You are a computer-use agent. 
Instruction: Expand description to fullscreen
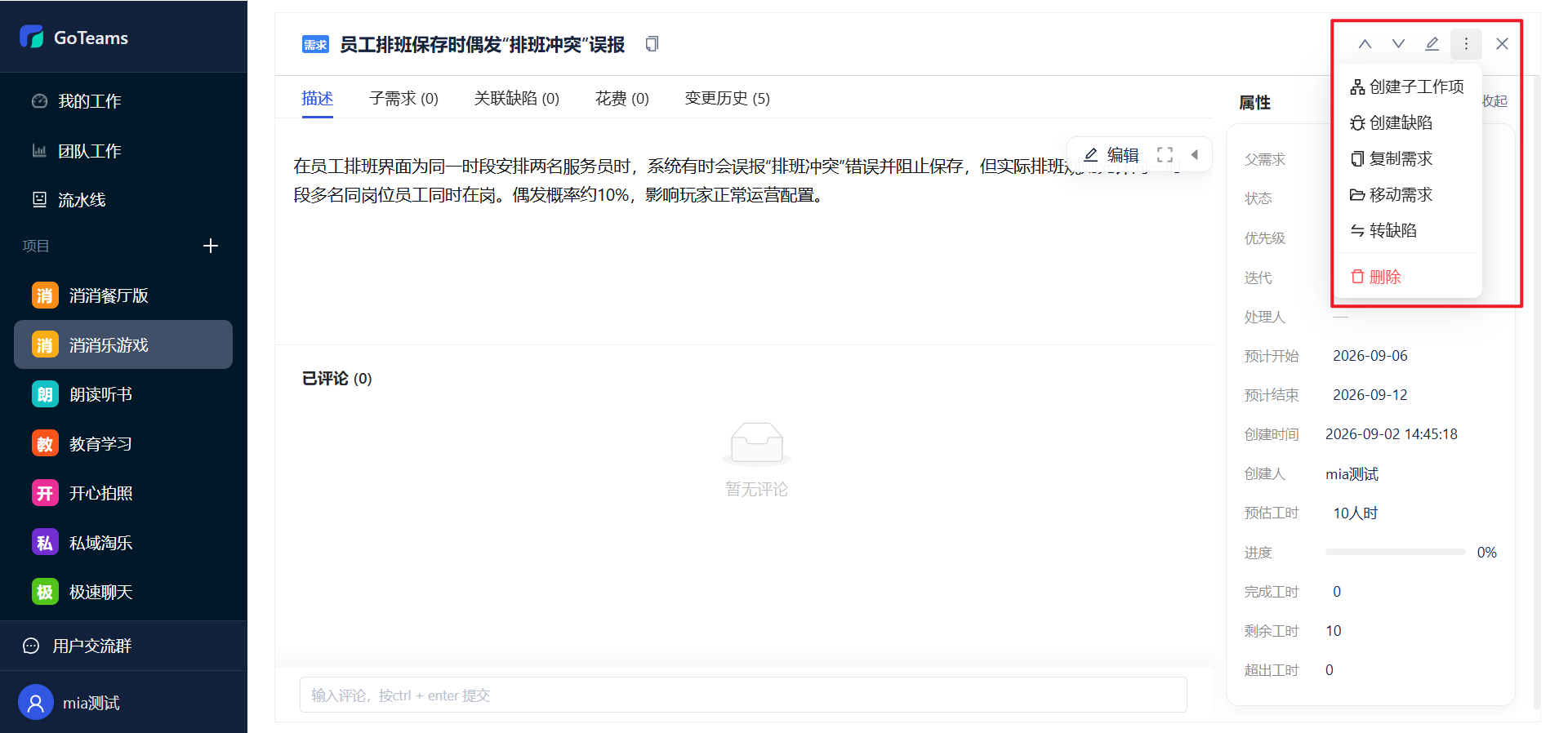click(1165, 155)
